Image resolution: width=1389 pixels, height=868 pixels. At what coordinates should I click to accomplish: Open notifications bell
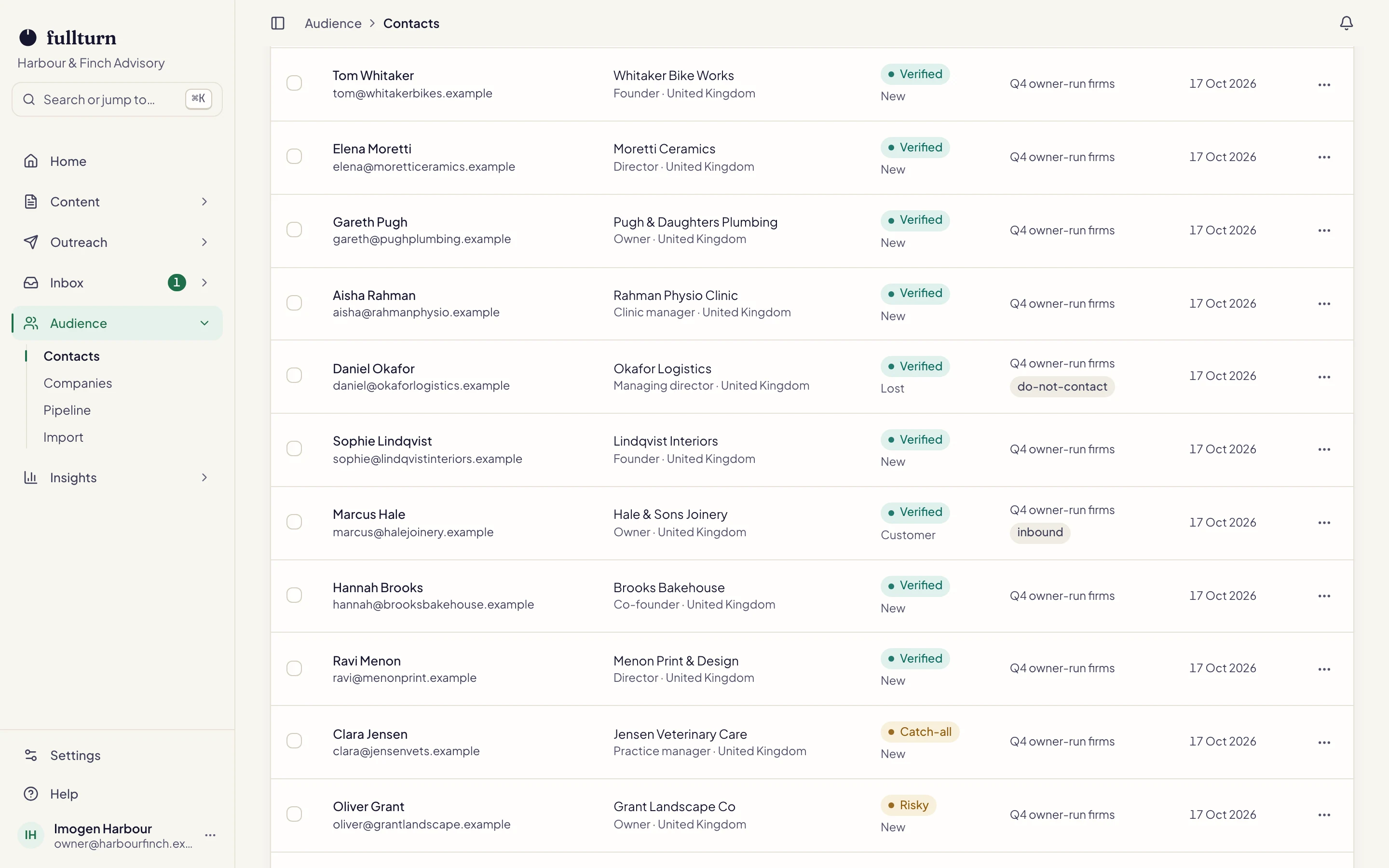point(1346,23)
